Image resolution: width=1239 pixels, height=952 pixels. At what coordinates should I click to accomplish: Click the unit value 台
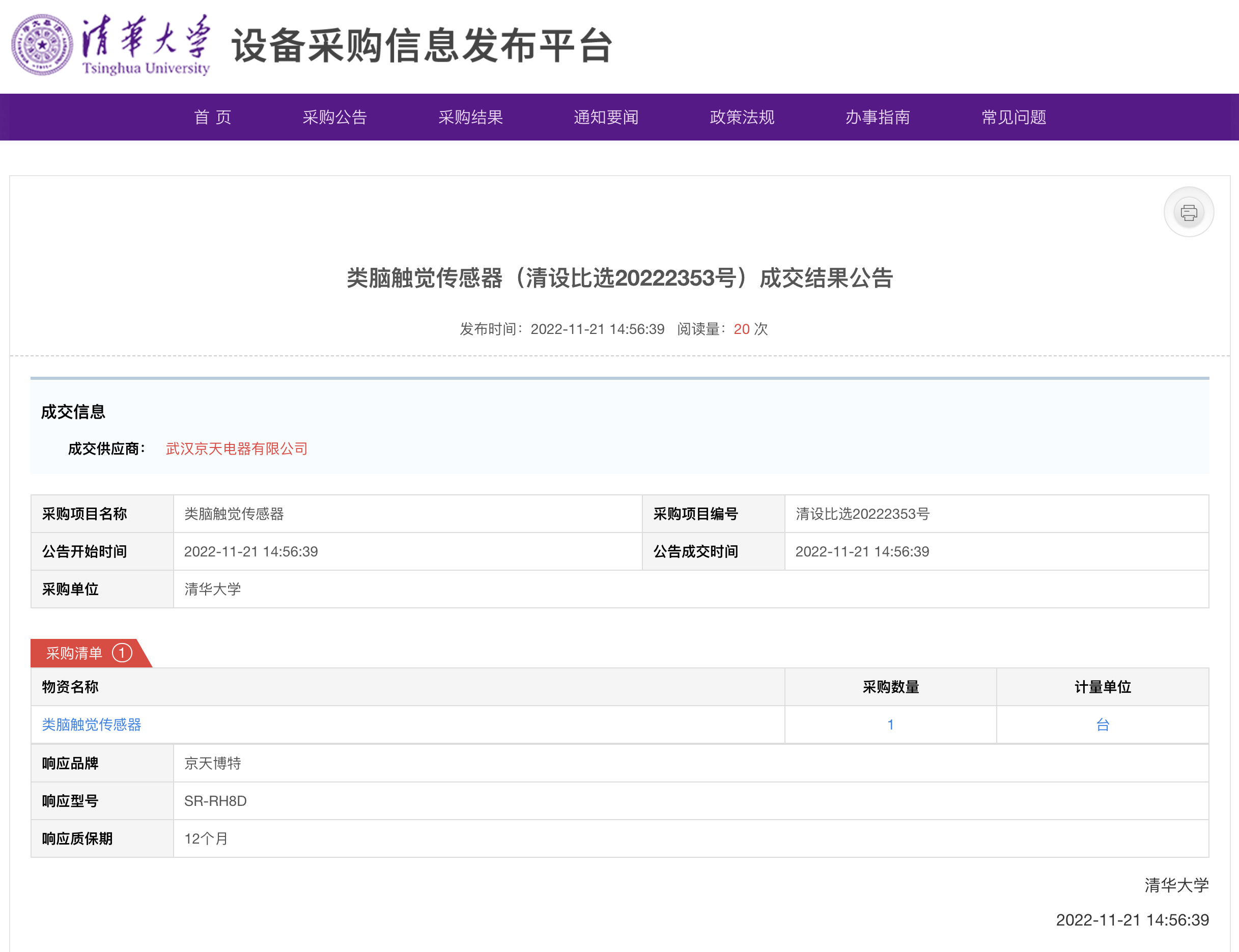pos(1102,724)
